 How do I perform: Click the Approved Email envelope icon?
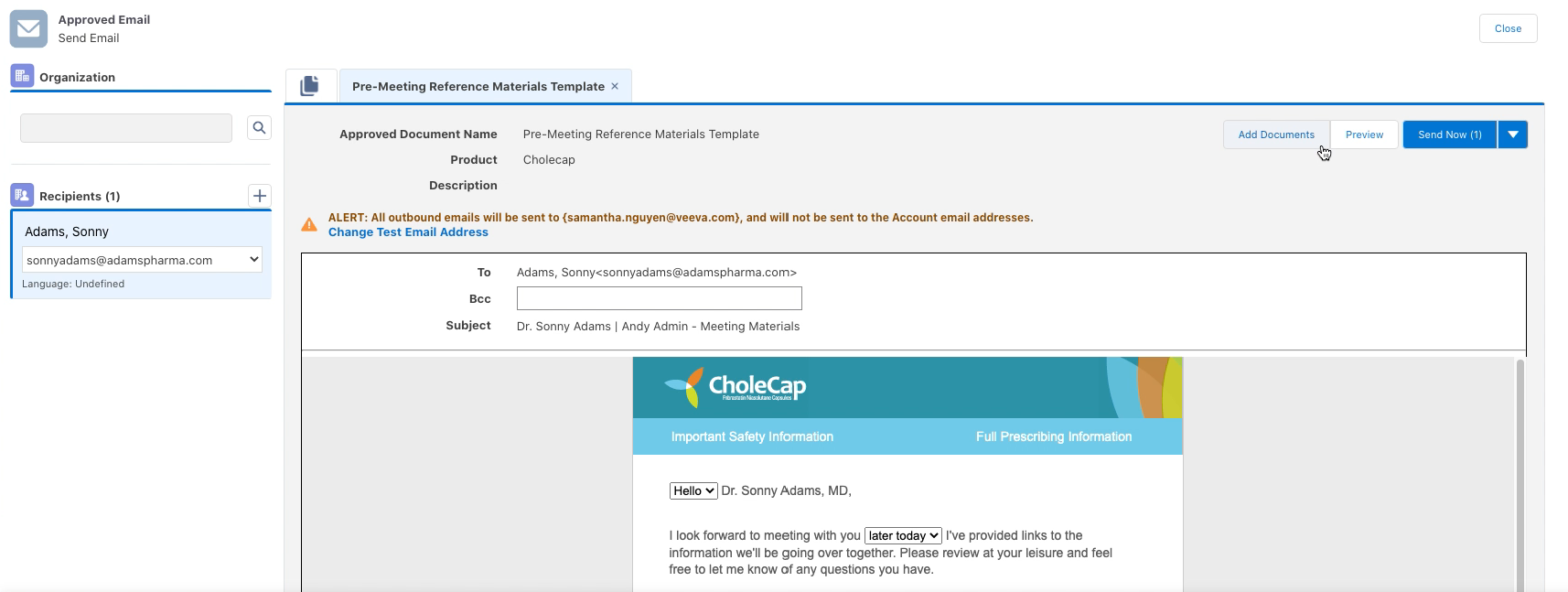click(x=28, y=29)
